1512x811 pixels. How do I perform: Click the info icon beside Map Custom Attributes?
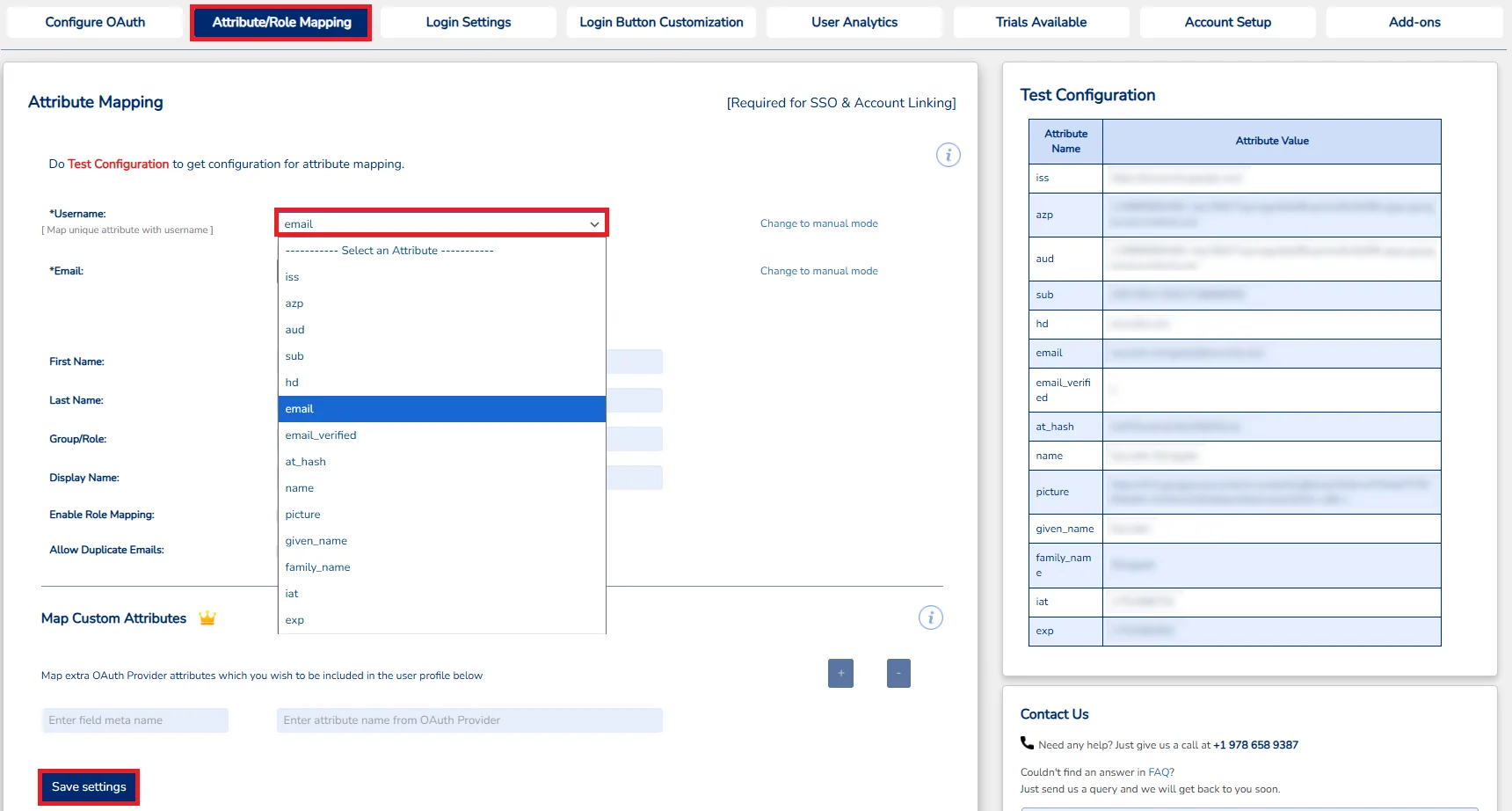point(930,617)
